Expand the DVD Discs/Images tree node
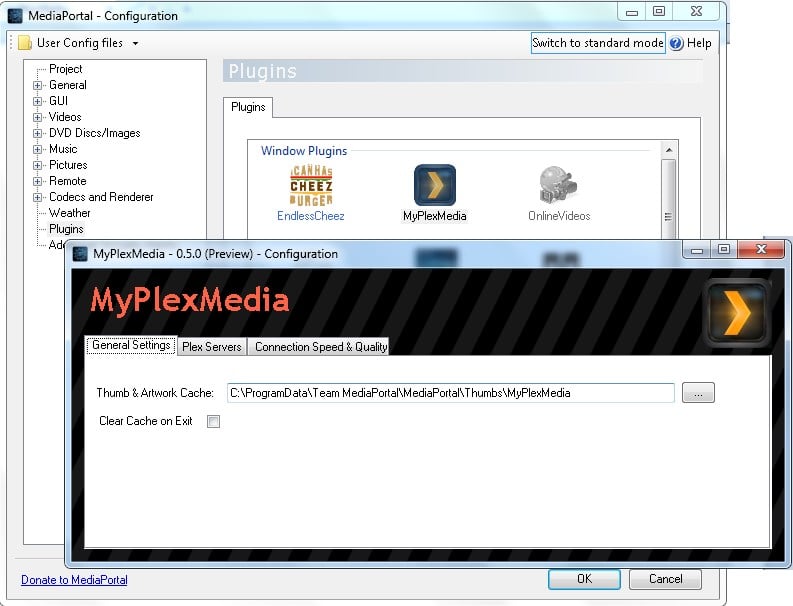Image resolution: width=793 pixels, height=606 pixels. (x=37, y=134)
